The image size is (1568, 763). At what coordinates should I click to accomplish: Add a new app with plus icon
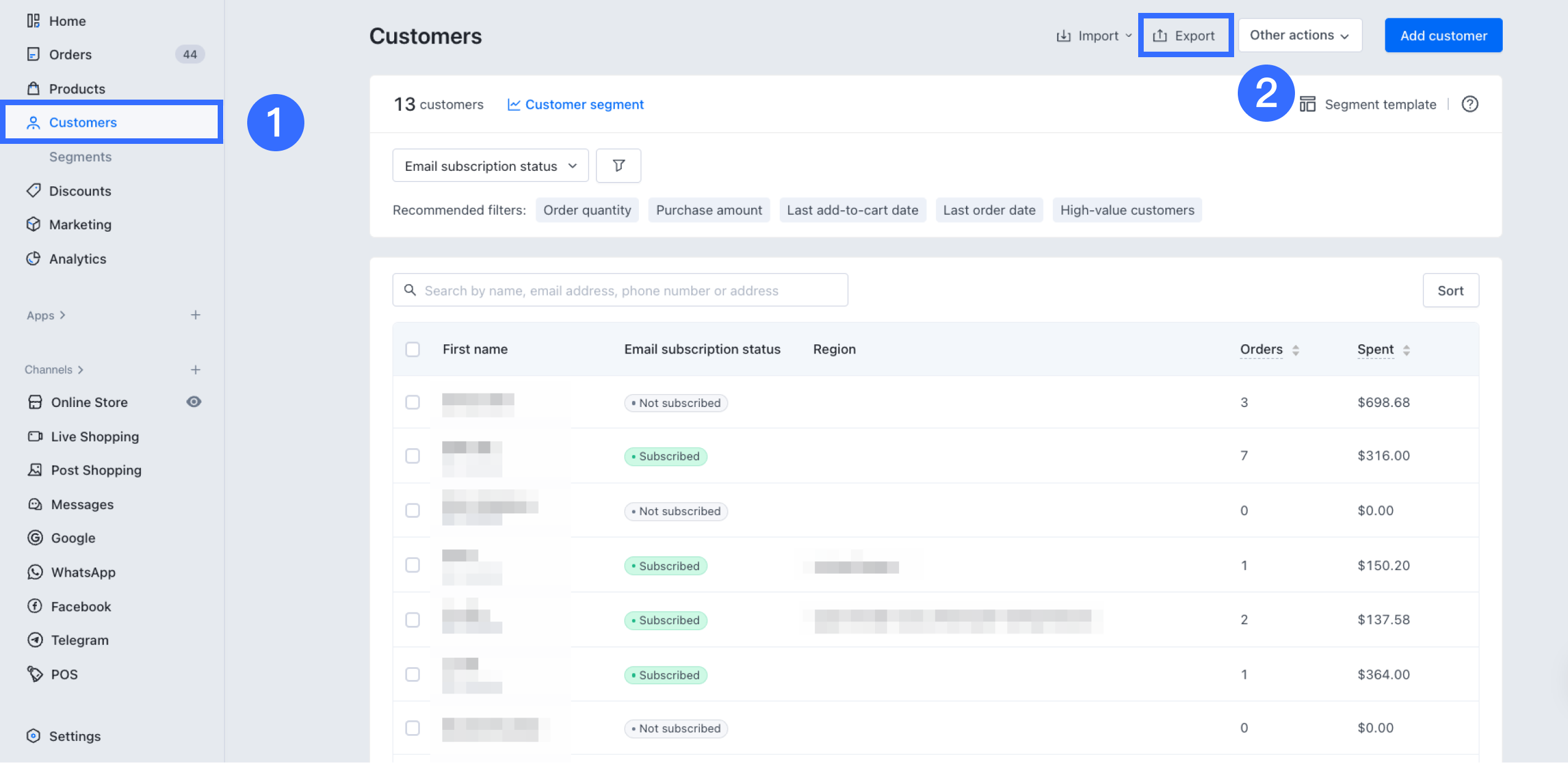click(196, 315)
